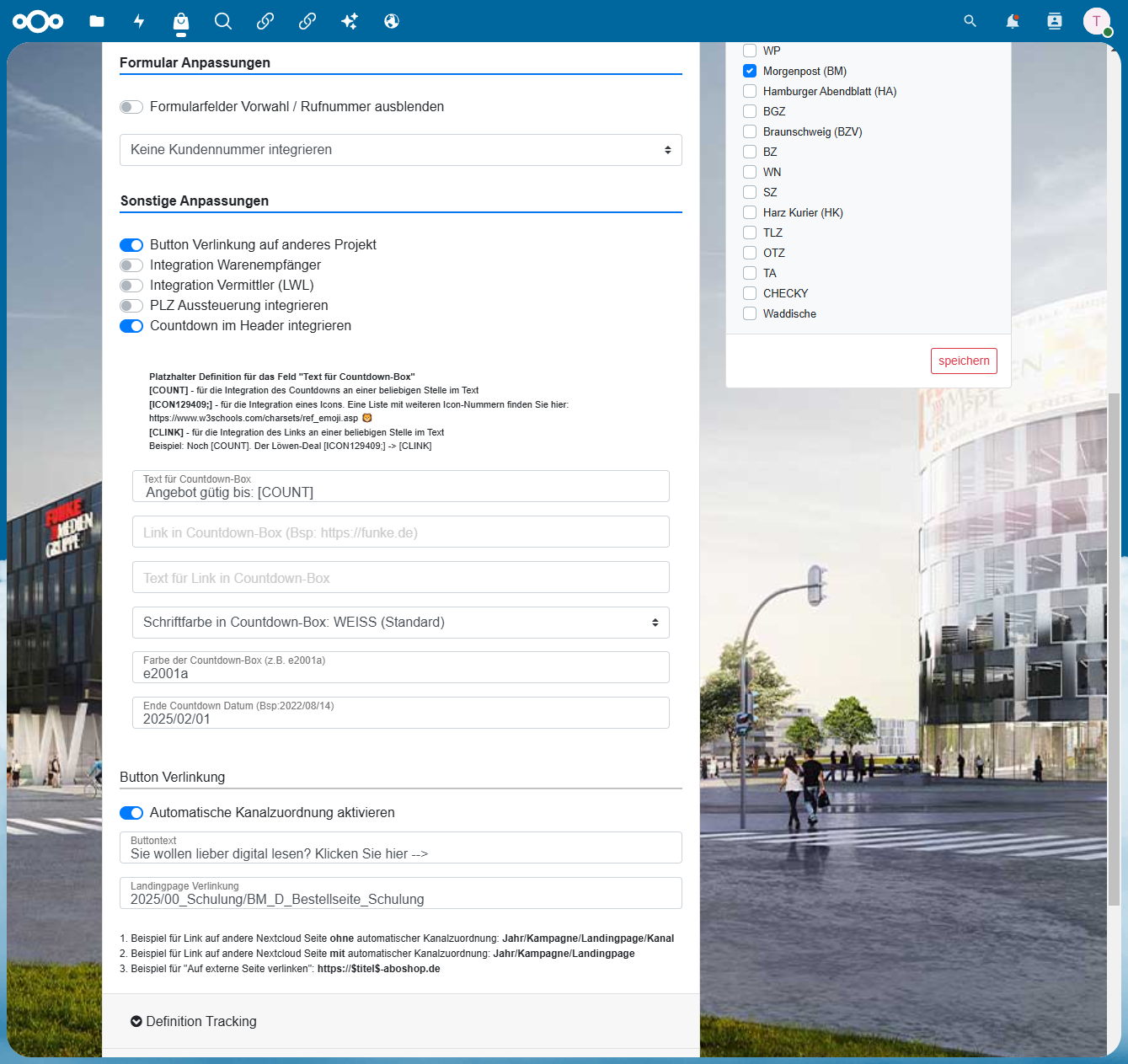Click the speichern button
The image size is (1128, 1064).
coord(964,361)
